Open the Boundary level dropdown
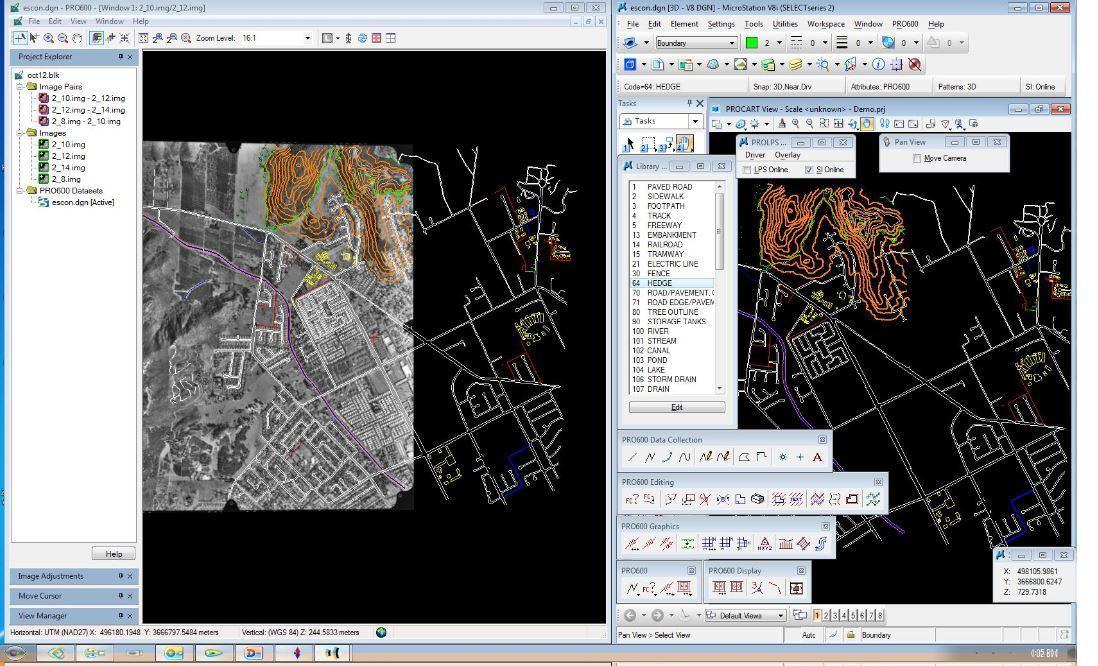 [730, 43]
